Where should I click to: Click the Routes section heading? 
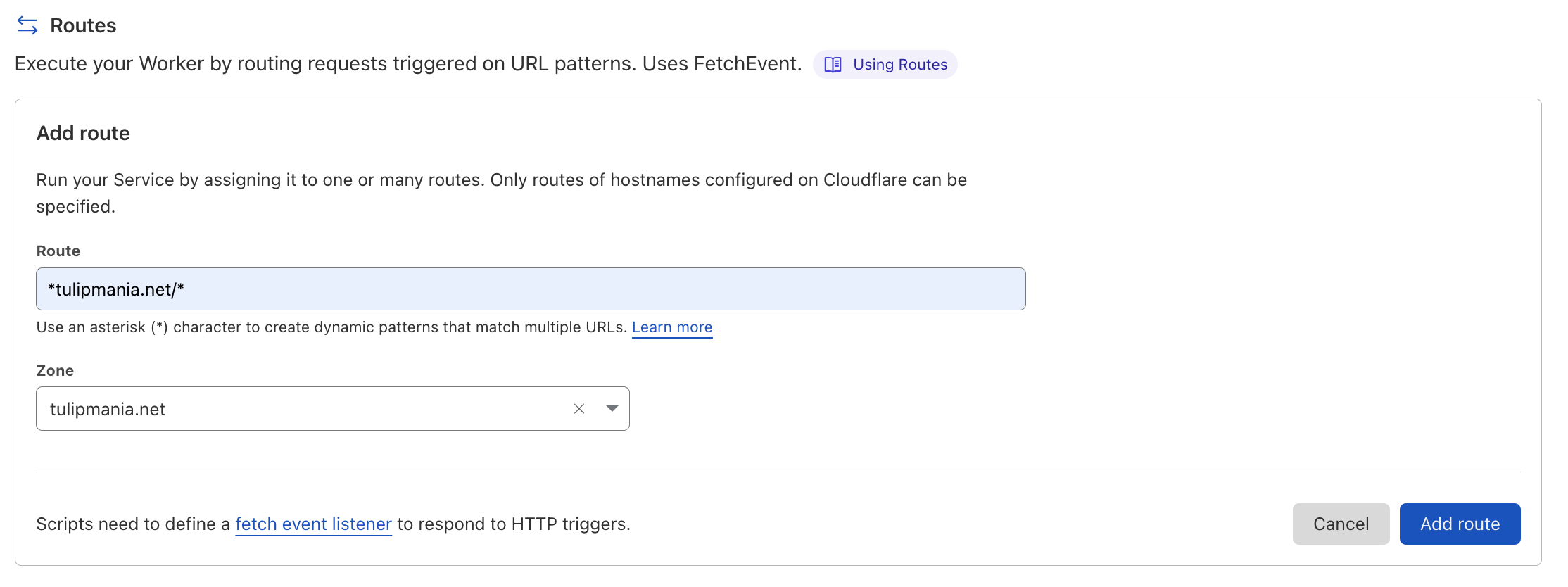pos(83,25)
